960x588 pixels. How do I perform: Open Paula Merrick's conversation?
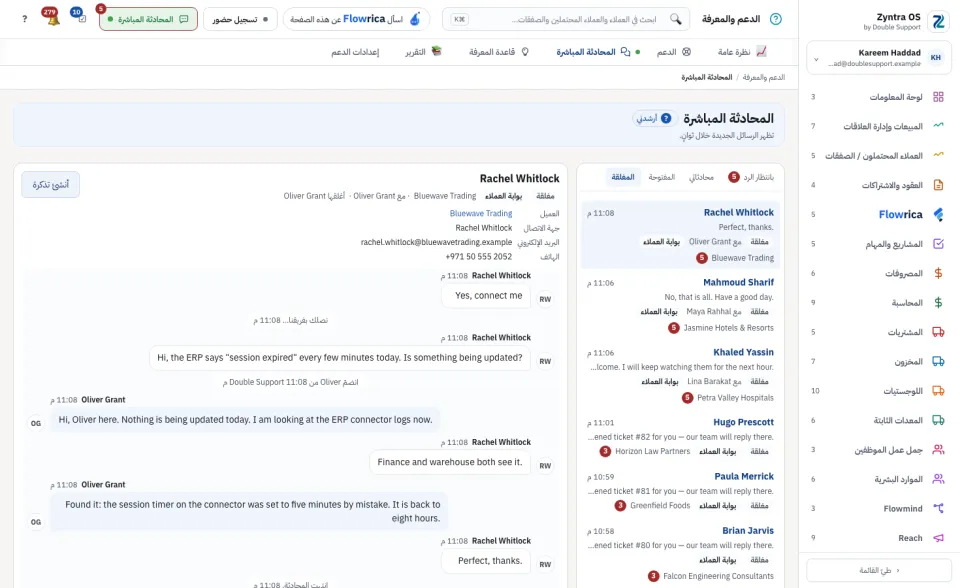680,491
